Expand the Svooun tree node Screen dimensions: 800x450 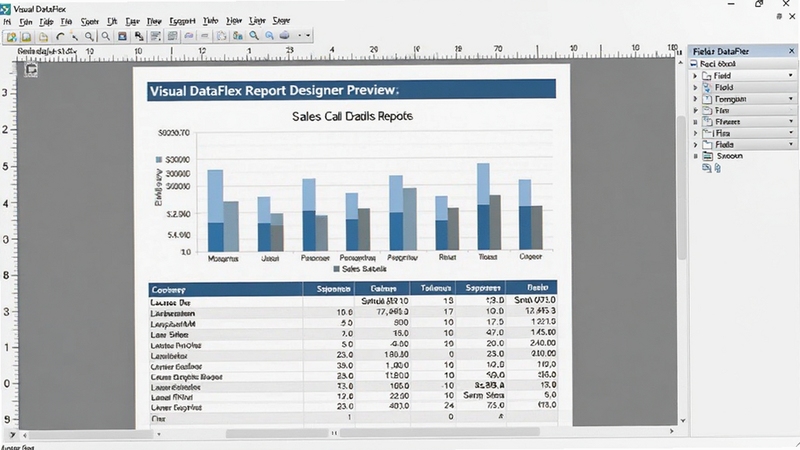(x=695, y=156)
